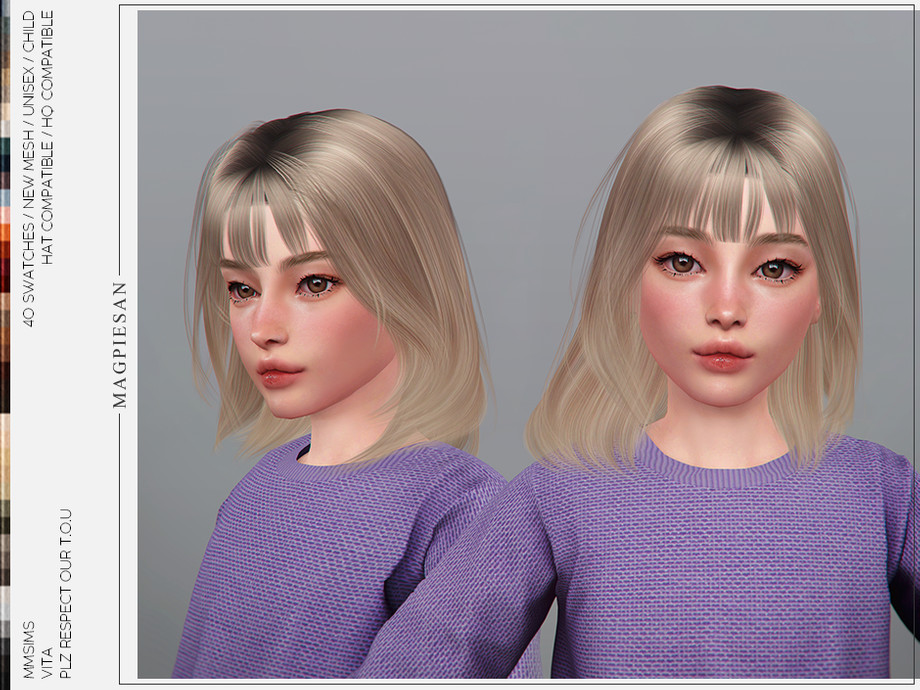This screenshot has height=690, width=920.
Task: Click the right character's lips
Action: tap(722, 356)
